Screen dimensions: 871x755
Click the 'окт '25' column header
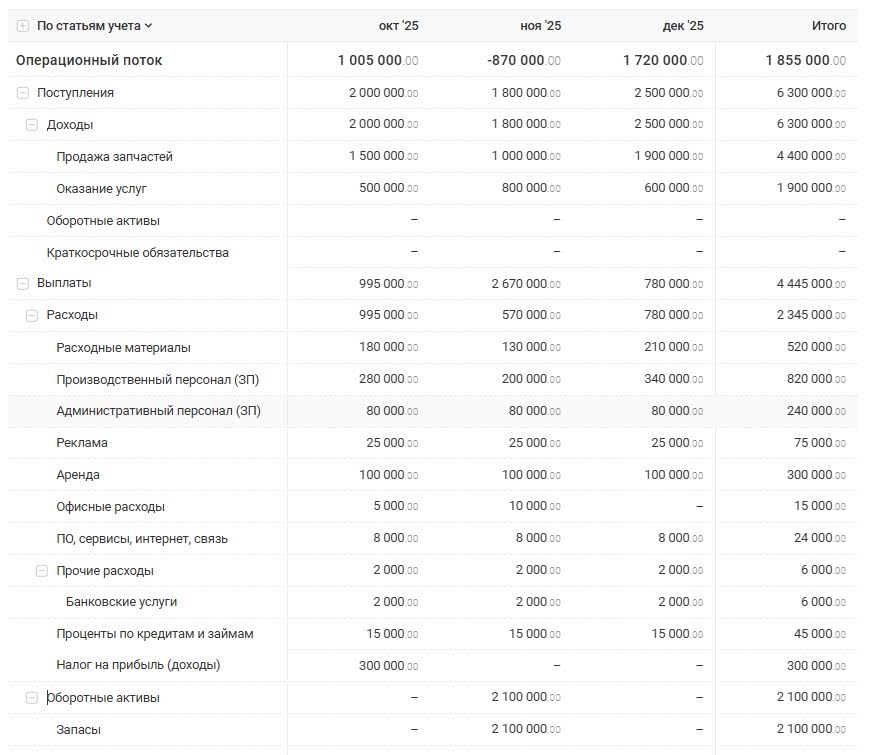pos(398,26)
